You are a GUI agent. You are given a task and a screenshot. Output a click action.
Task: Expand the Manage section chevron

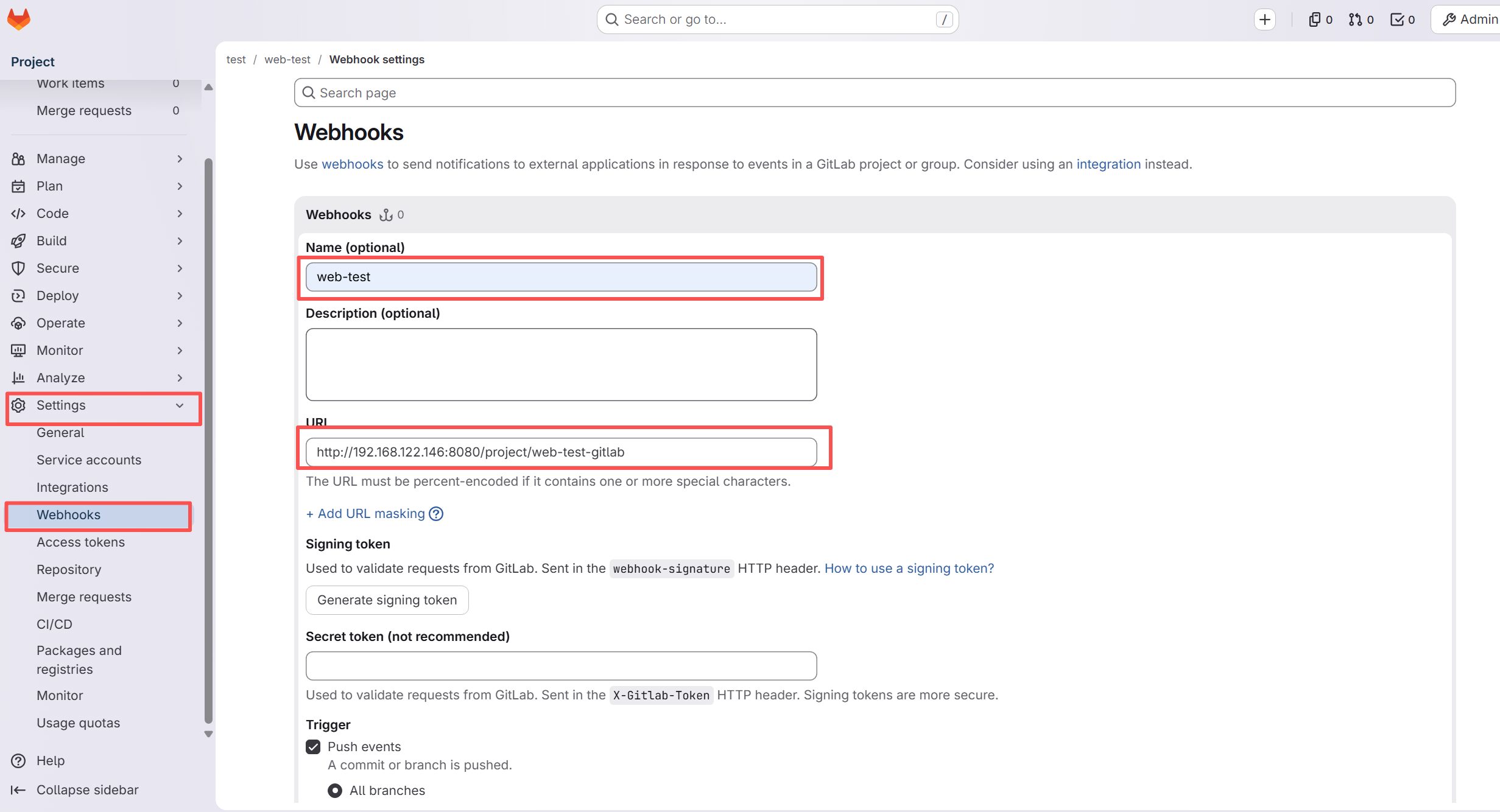click(x=180, y=159)
